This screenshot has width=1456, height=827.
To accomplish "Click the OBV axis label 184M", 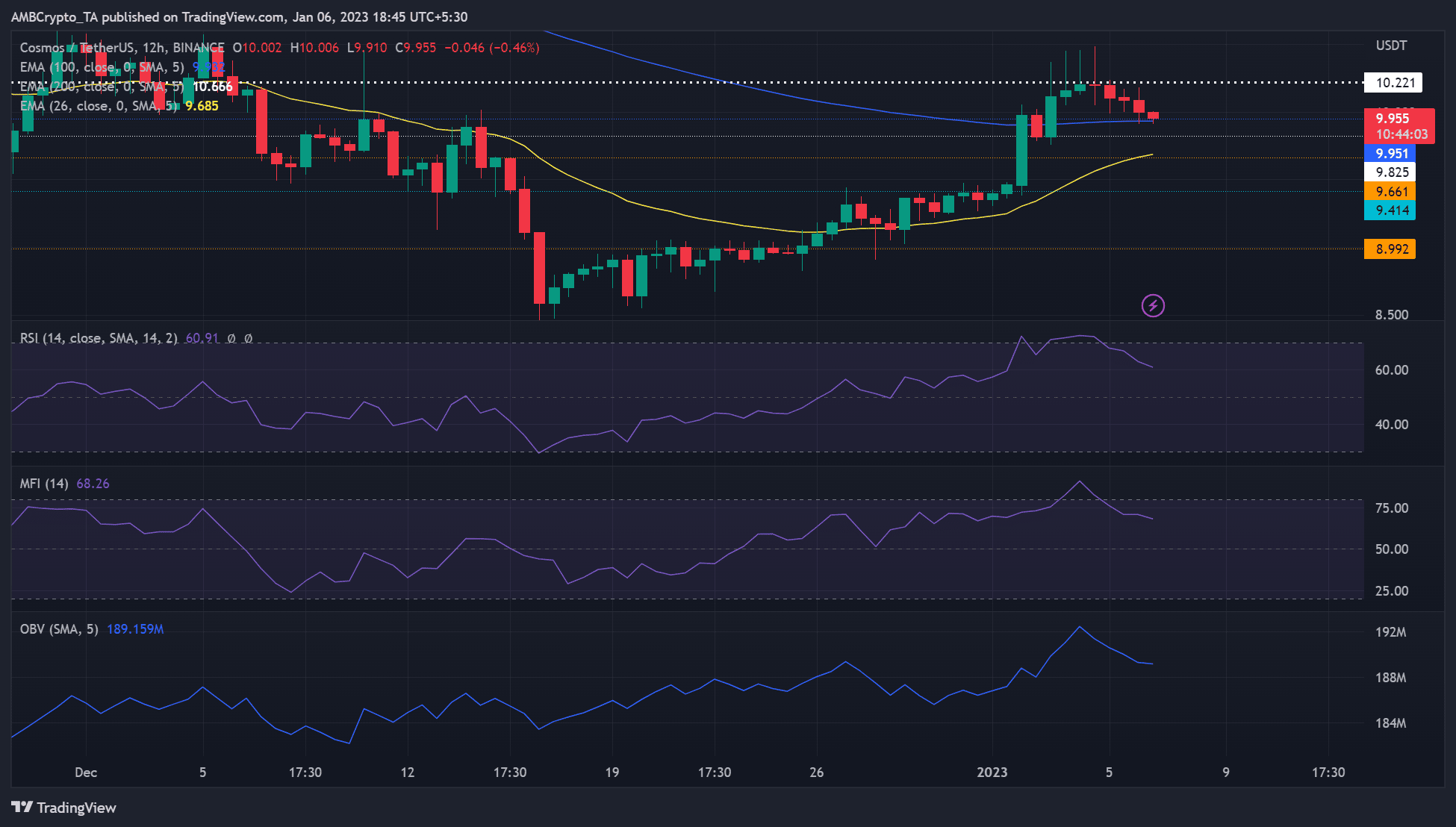I will pos(1391,723).
